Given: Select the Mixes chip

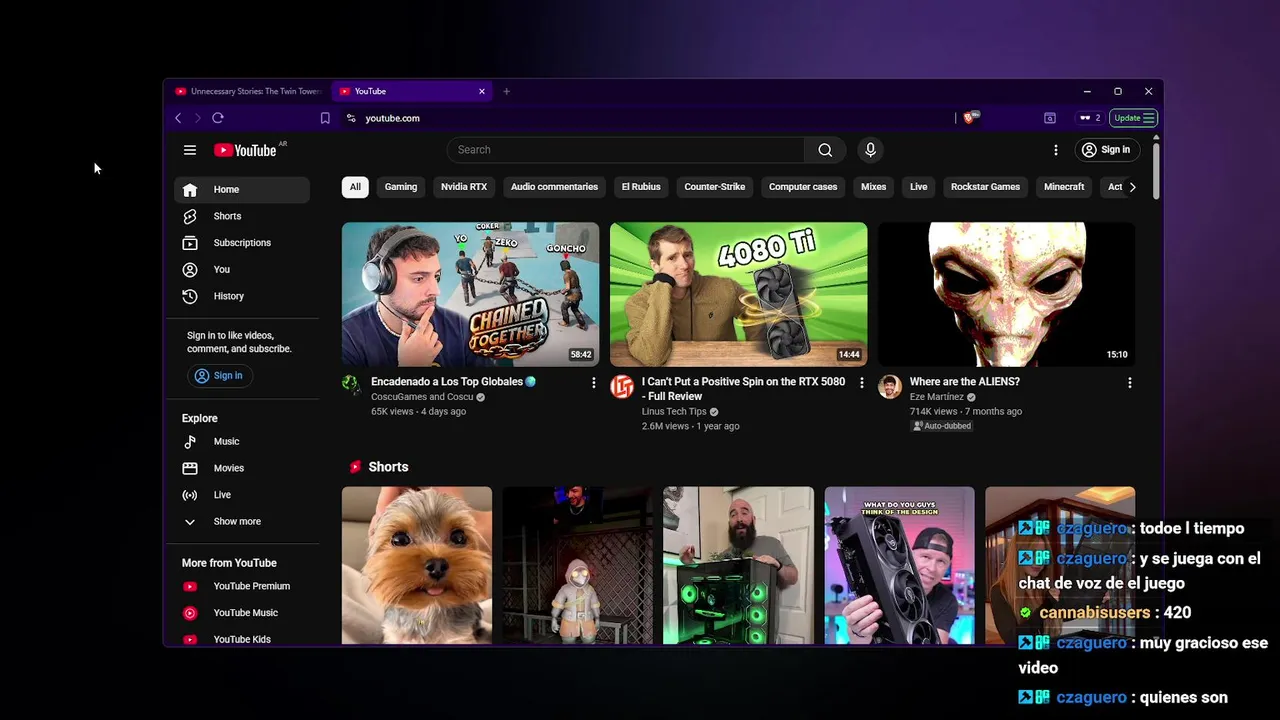Looking at the screenshot, I should click(874, 187).
